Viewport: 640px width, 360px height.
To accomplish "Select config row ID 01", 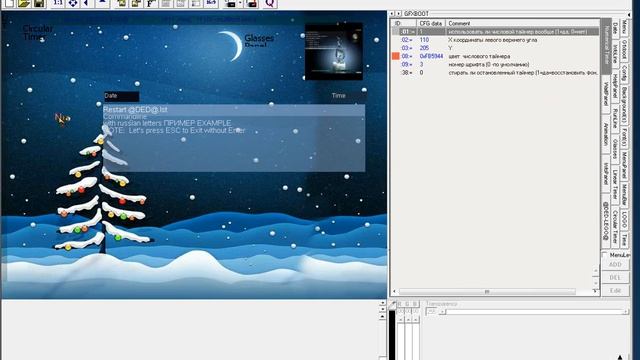I will pos(495,31).
